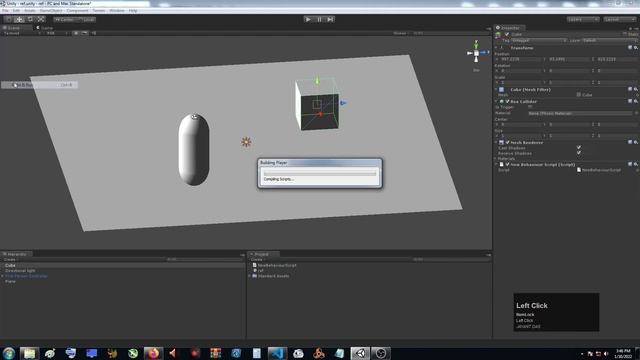Toggle the Static checkbox in Inspector

coord(625,34)
